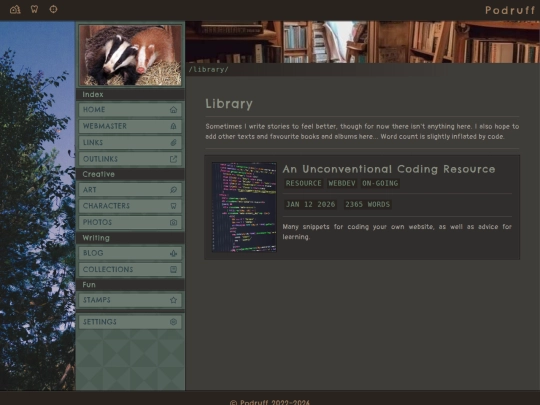Open the SETTINGS page
540x405 pixels.
(130, 322)
